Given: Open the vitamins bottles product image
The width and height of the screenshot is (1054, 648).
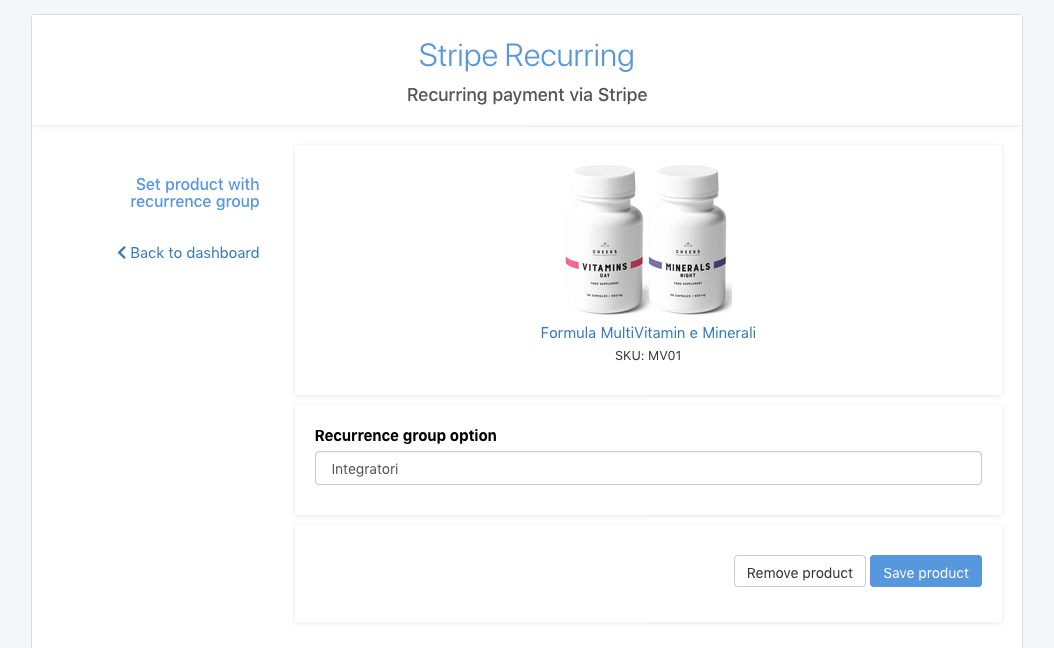Looking at the screenshot, I should coord(648,239).
